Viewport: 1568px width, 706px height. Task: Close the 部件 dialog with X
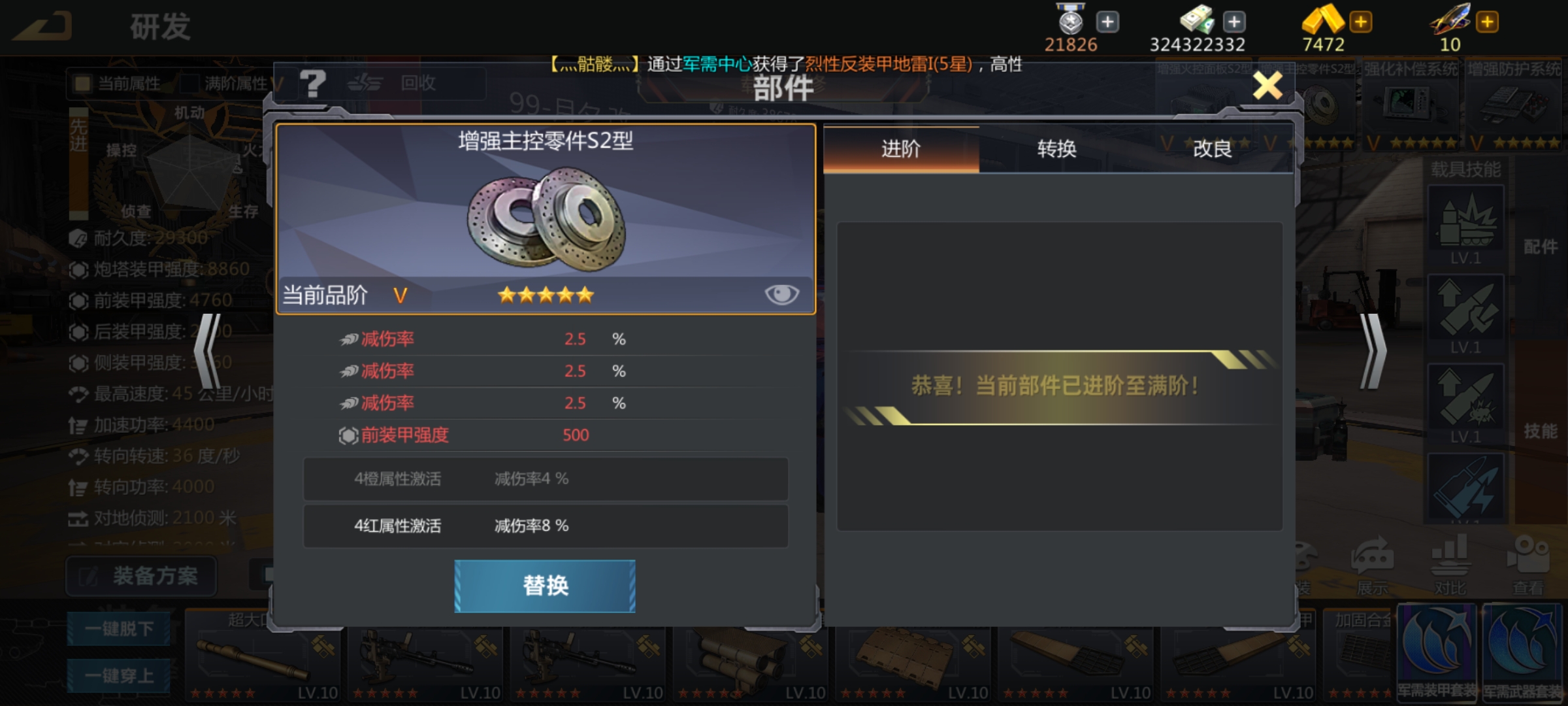1267,86
